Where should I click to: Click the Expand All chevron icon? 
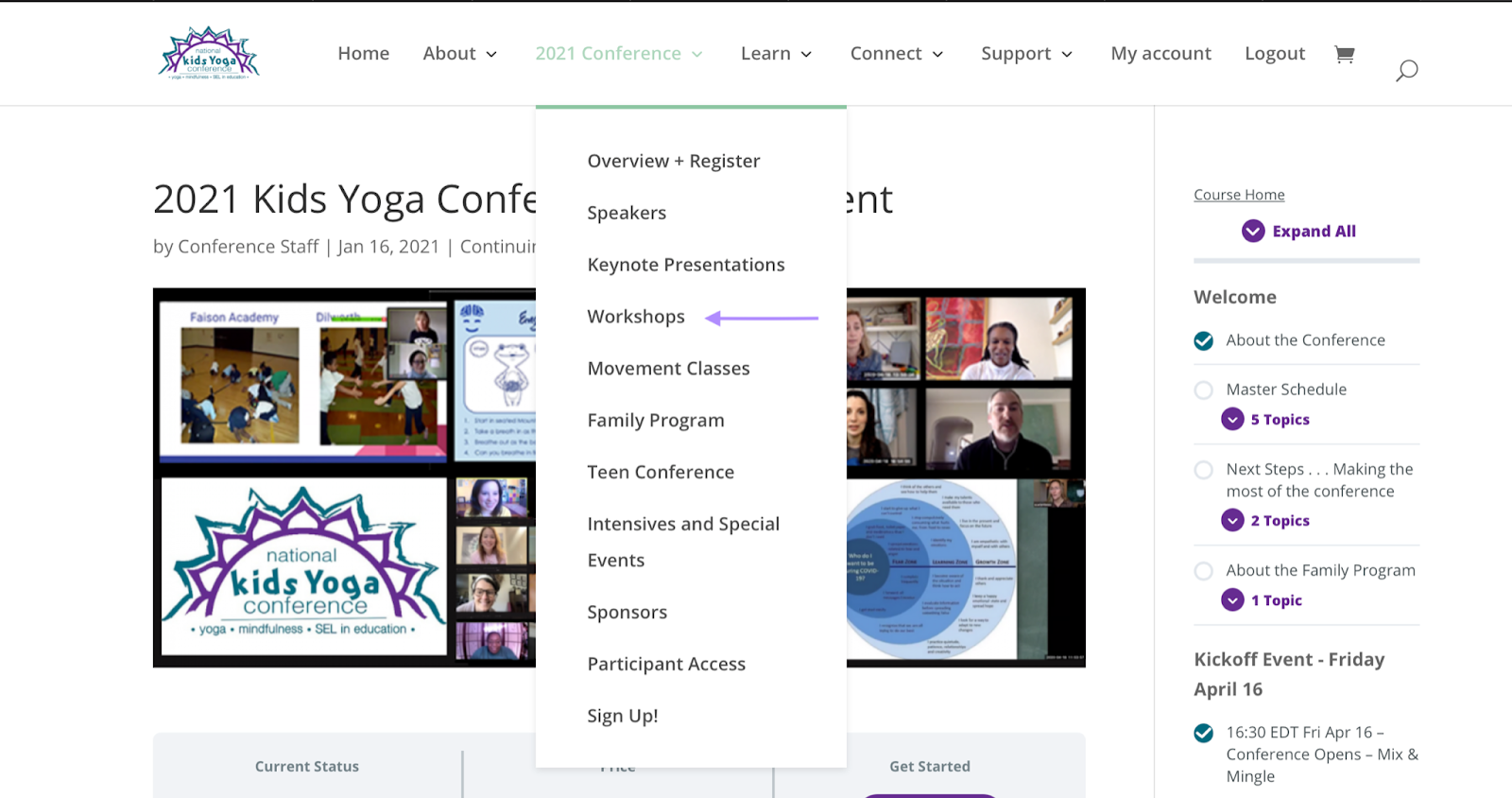1253,231
